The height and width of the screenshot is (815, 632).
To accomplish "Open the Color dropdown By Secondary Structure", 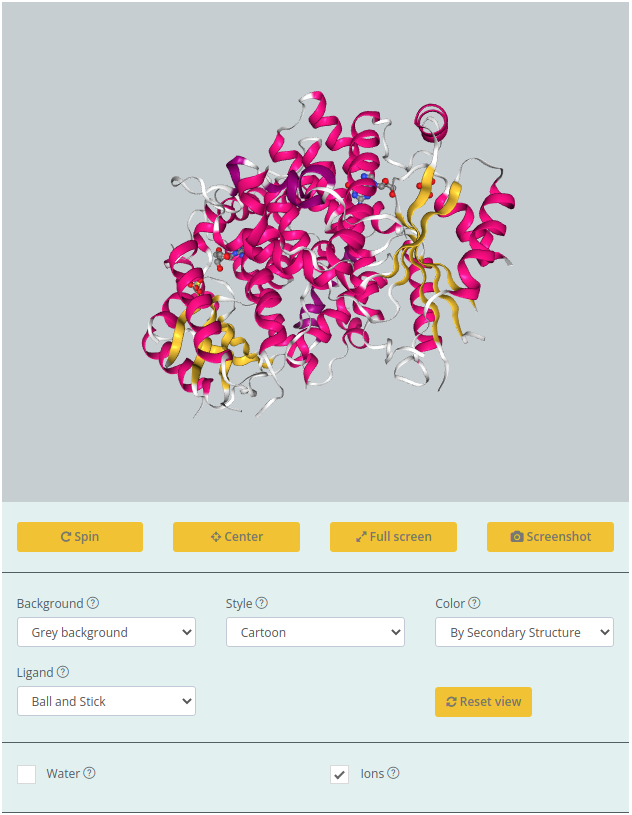I will click(x=524, y=632).
